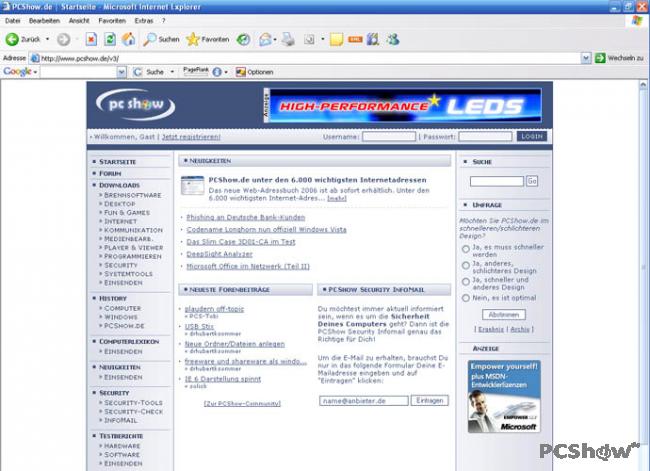Screen dimensions: 650x471
Task: Click in the Passwort field
Action: click(x=485, y=136)
